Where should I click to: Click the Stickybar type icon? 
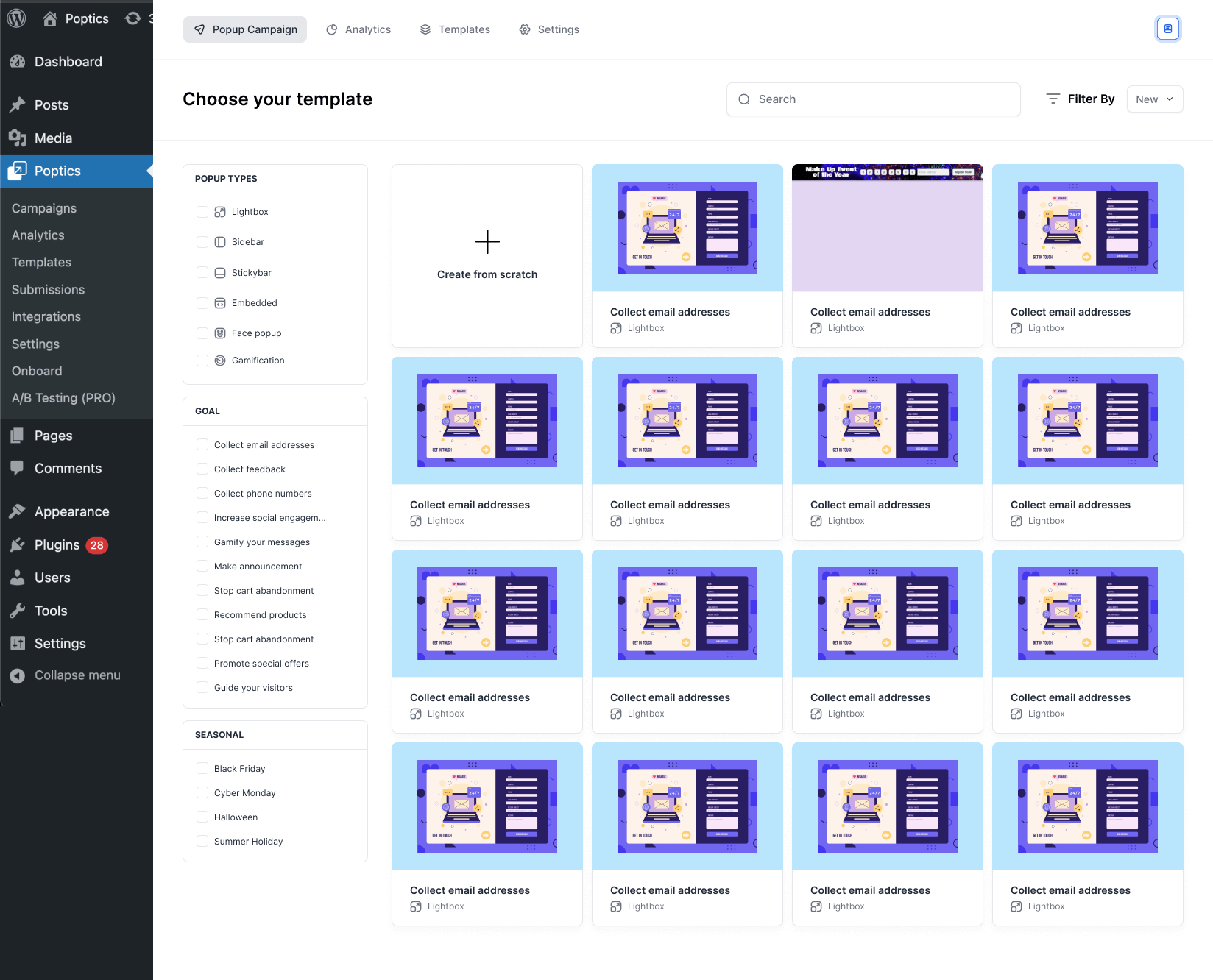[x=220, y=273]
